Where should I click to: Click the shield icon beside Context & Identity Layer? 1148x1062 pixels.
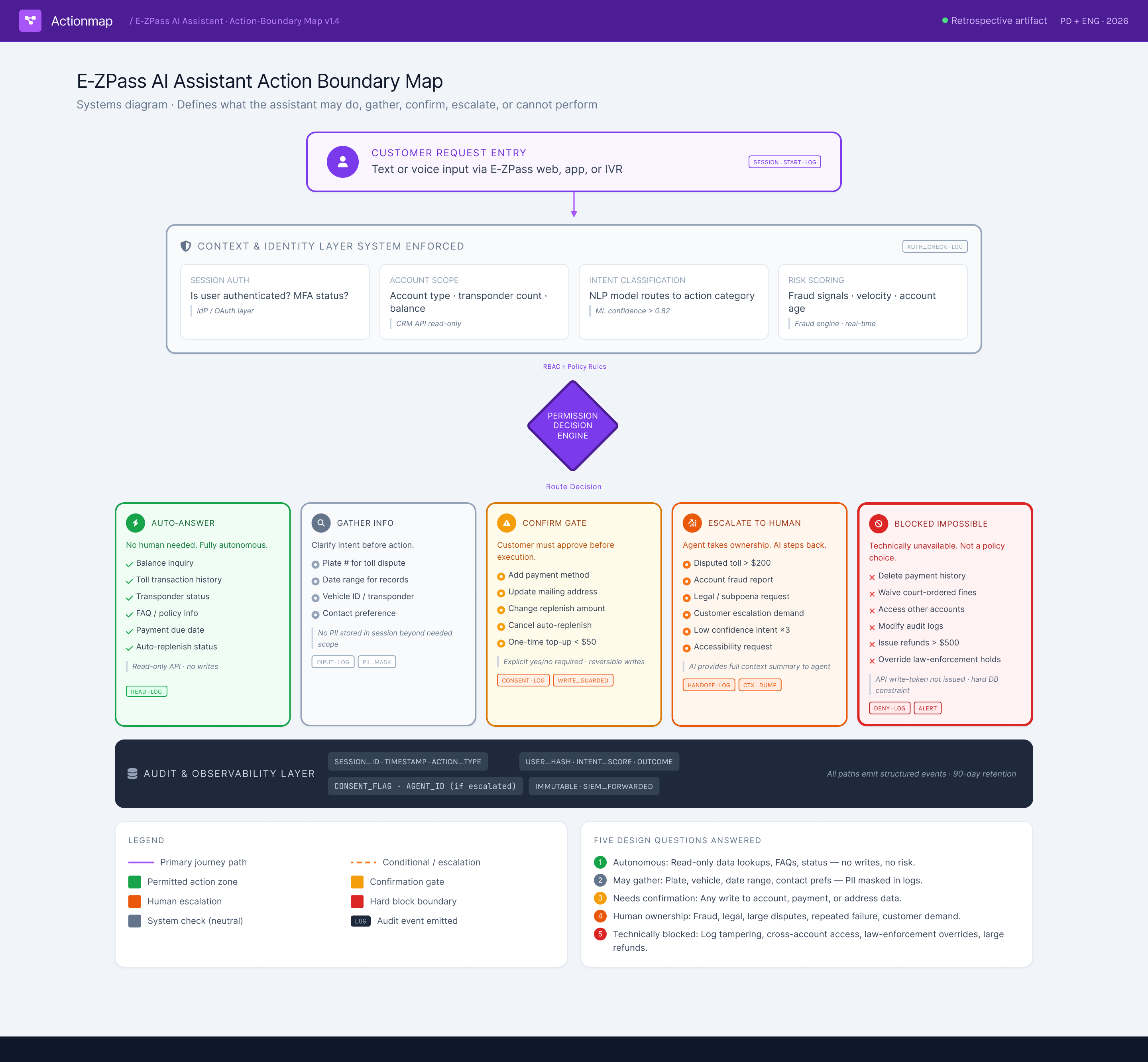pyautogui.click(x=186, y=246)
